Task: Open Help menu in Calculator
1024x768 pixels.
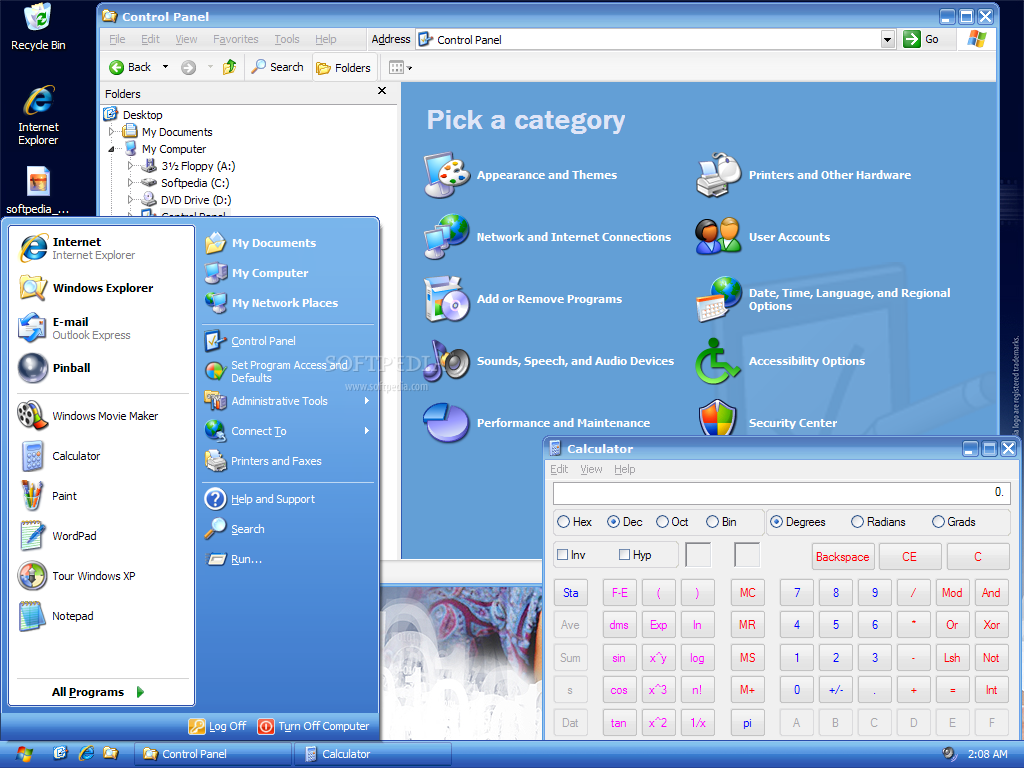Action: (x=624, y=469)
